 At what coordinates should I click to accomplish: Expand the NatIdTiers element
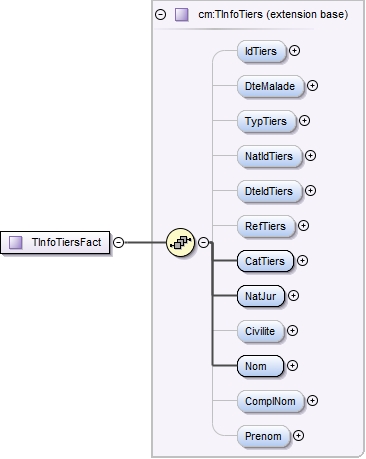tap(310, 156)
